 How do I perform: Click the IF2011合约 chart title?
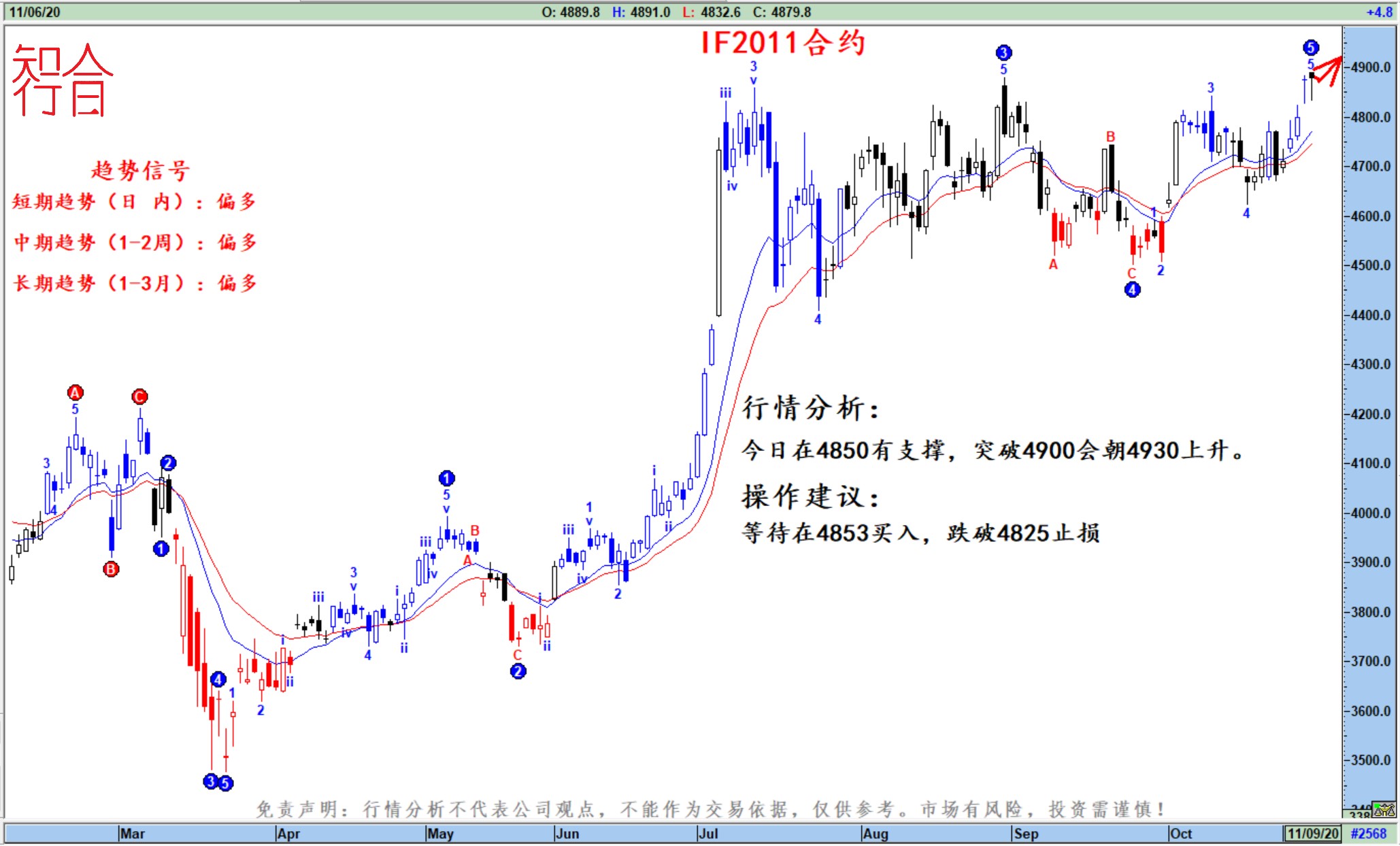(782, 43)
